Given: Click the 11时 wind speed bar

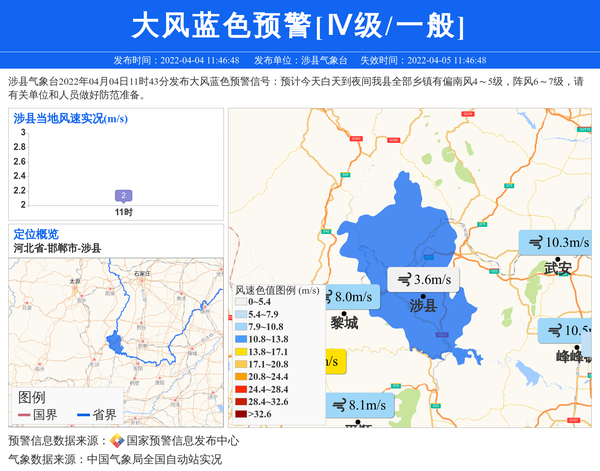Looking at the screenshot, I should coord(123,196).
